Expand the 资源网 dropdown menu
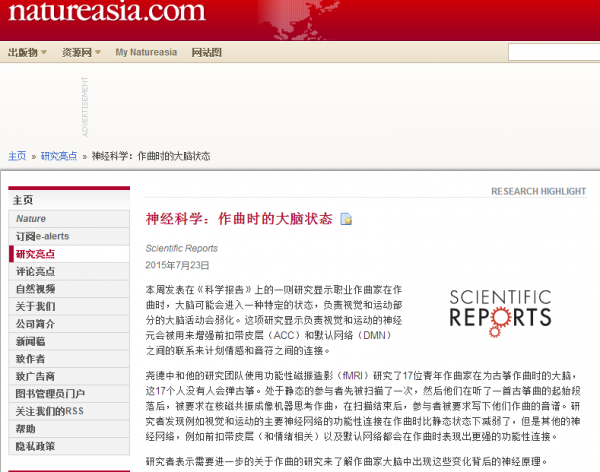 pos(81,52)
